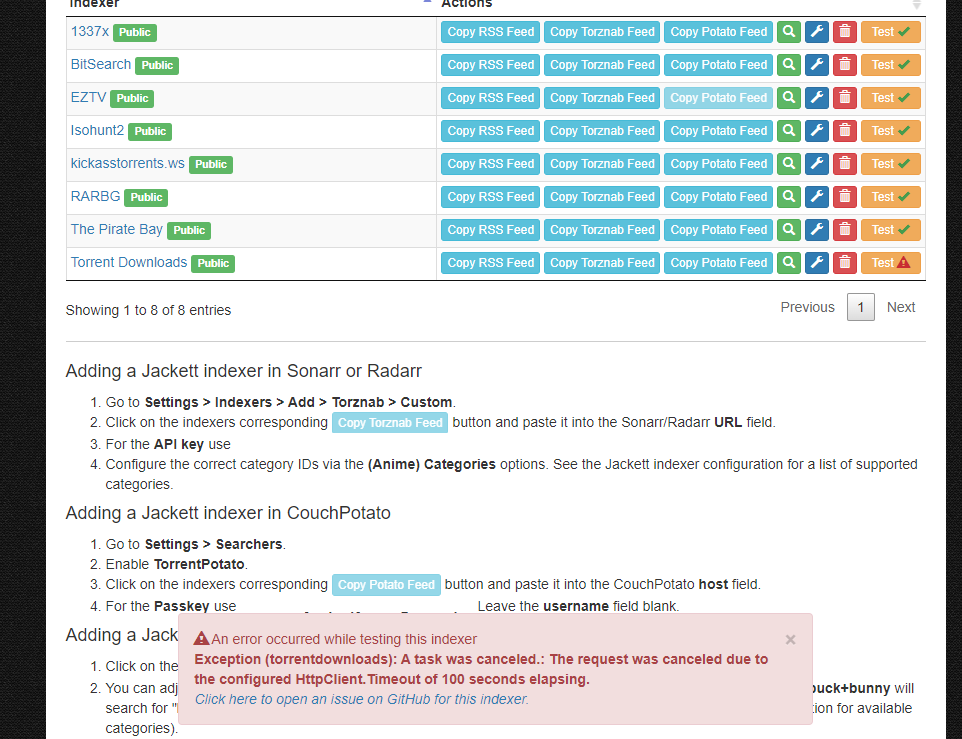Click the EZTV search magnifier icon
962x739 pixels.
pos(789,98)
